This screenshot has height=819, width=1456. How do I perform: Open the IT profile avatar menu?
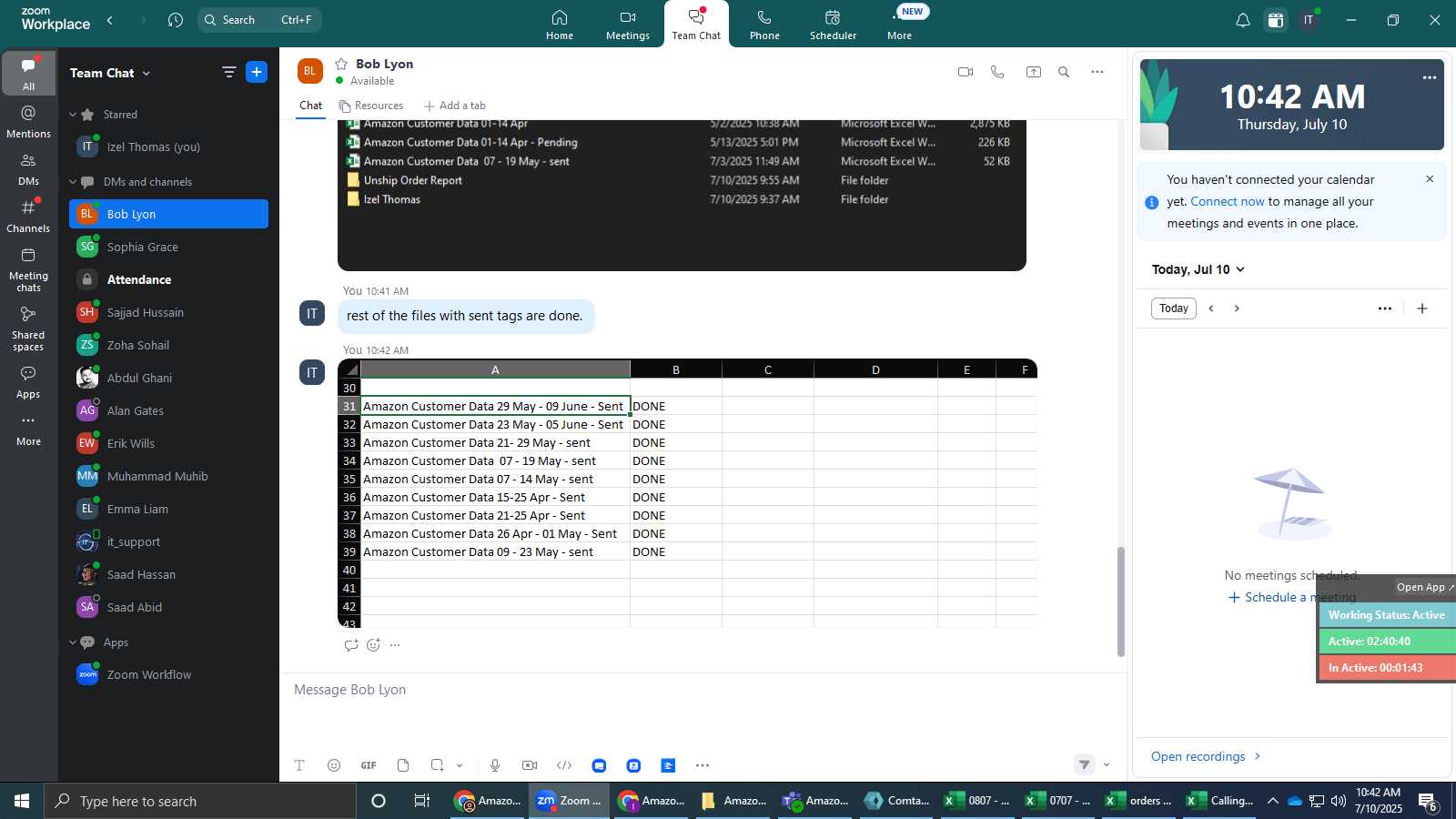coord(1309,20)
